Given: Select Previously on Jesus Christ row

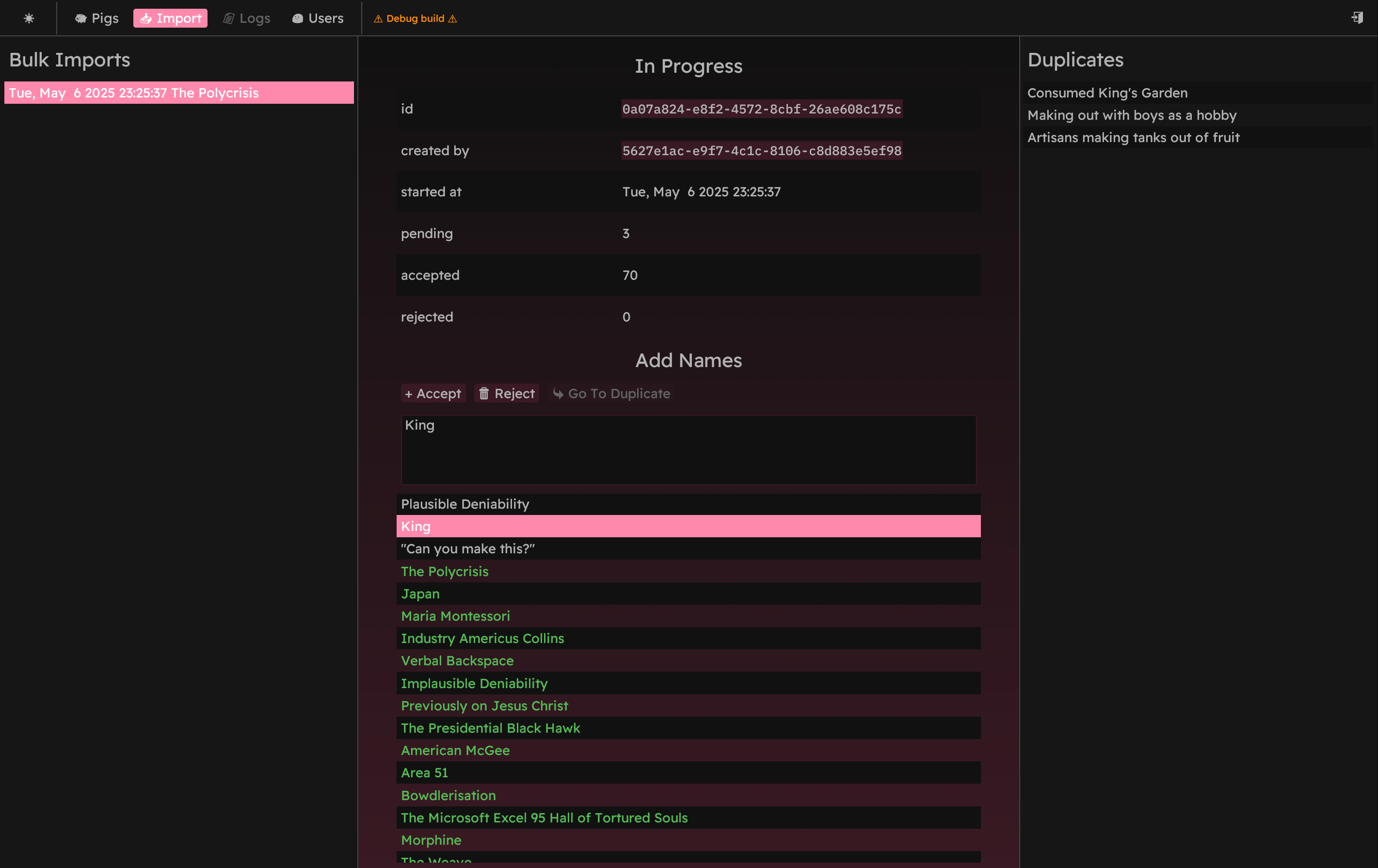Looking at the screenshot, I should coord(689,706).
